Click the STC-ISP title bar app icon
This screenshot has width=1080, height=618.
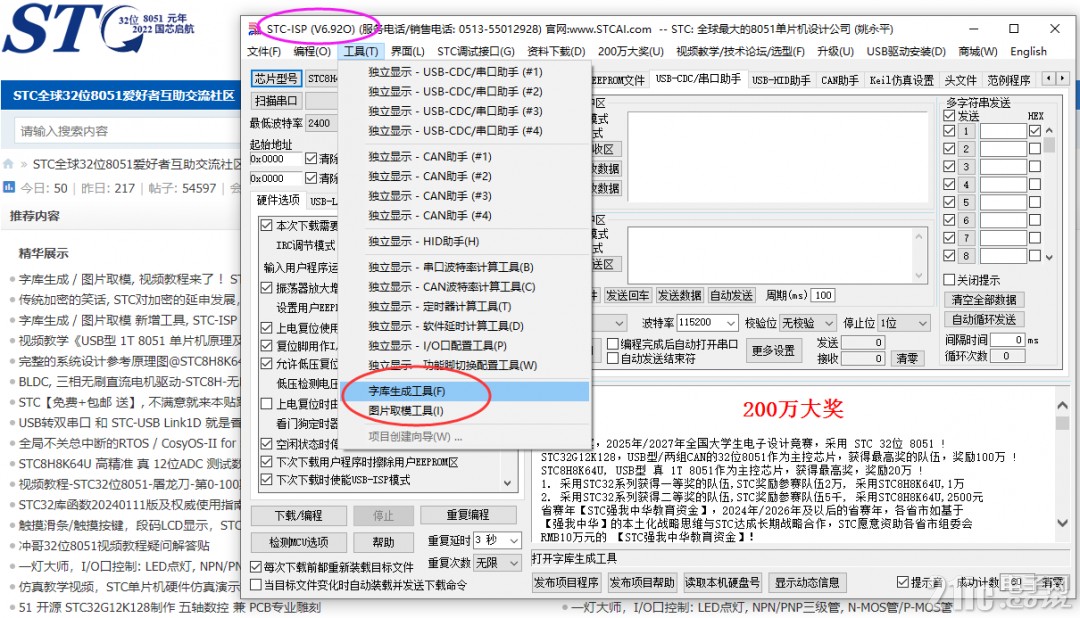[255, 29]
